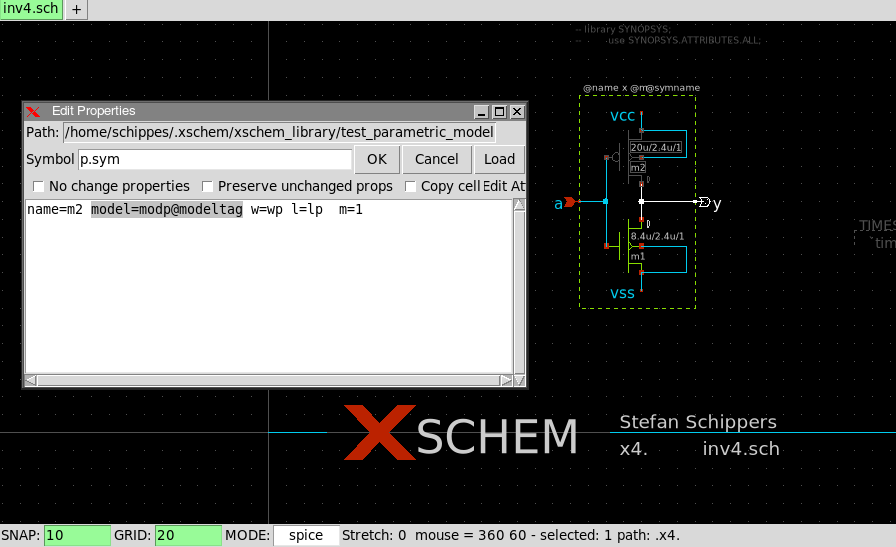Image resolution: width=896 pixels, height=547 pixels.
Task: Switch to the inv4.sch tab
Action: [31, 9]
